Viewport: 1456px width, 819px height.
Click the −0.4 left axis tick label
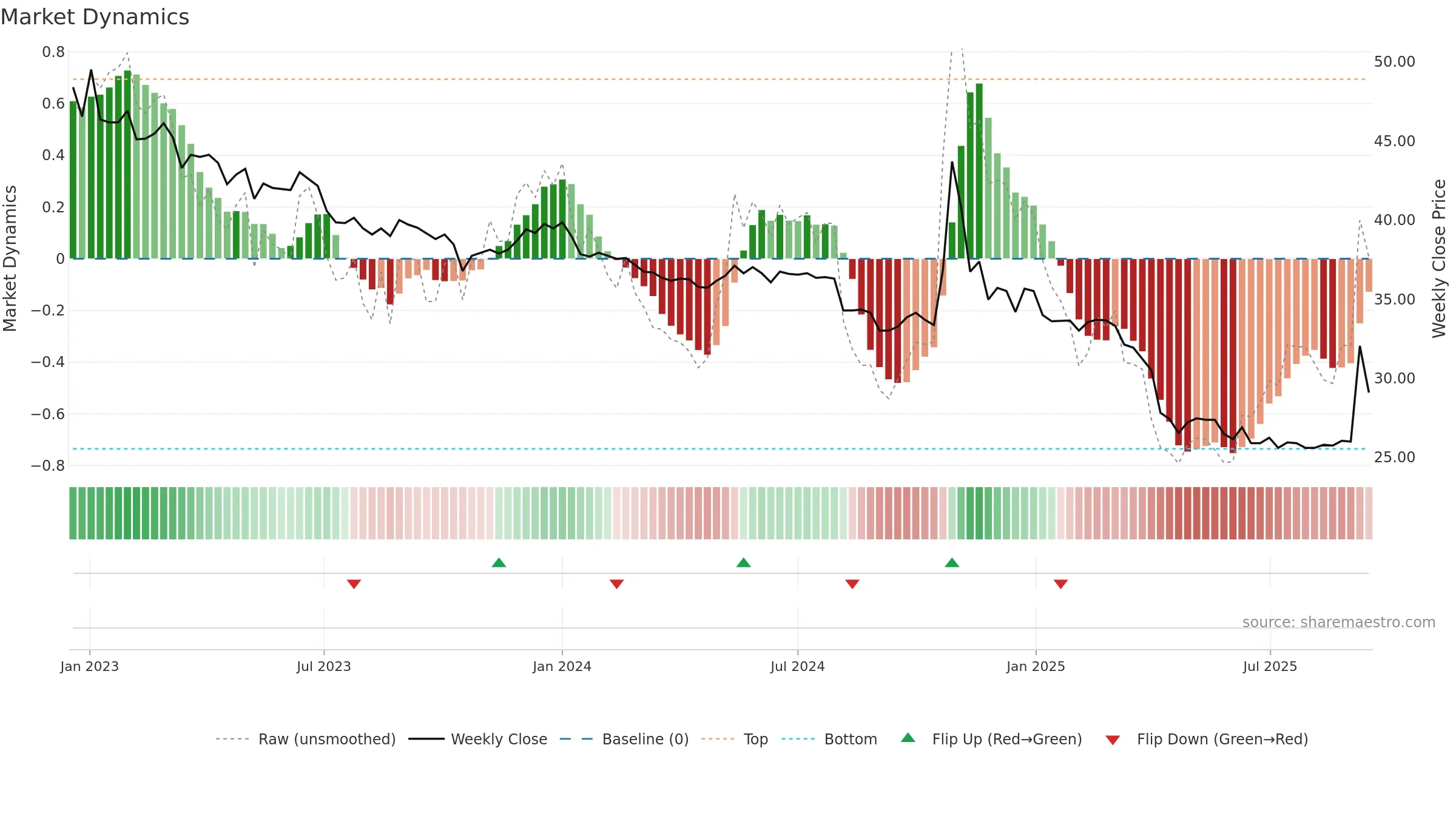(48, 362)
